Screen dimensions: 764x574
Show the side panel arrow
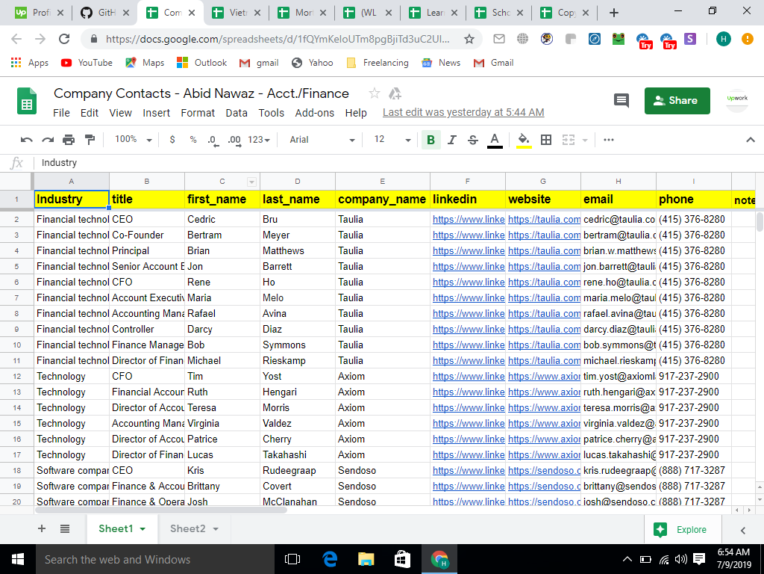(x=743, y=530)
